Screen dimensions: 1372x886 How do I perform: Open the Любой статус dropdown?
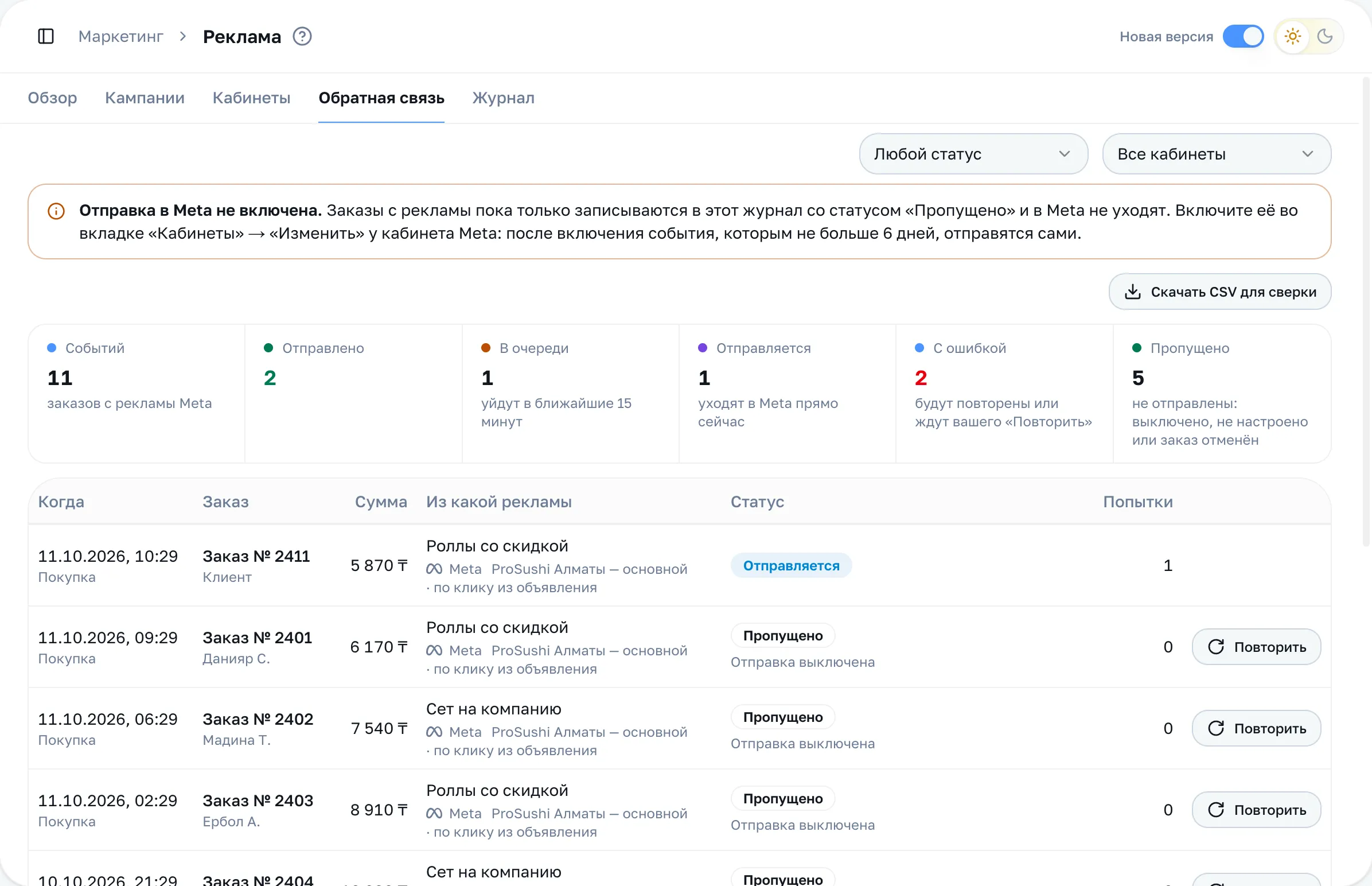point(973,154)
